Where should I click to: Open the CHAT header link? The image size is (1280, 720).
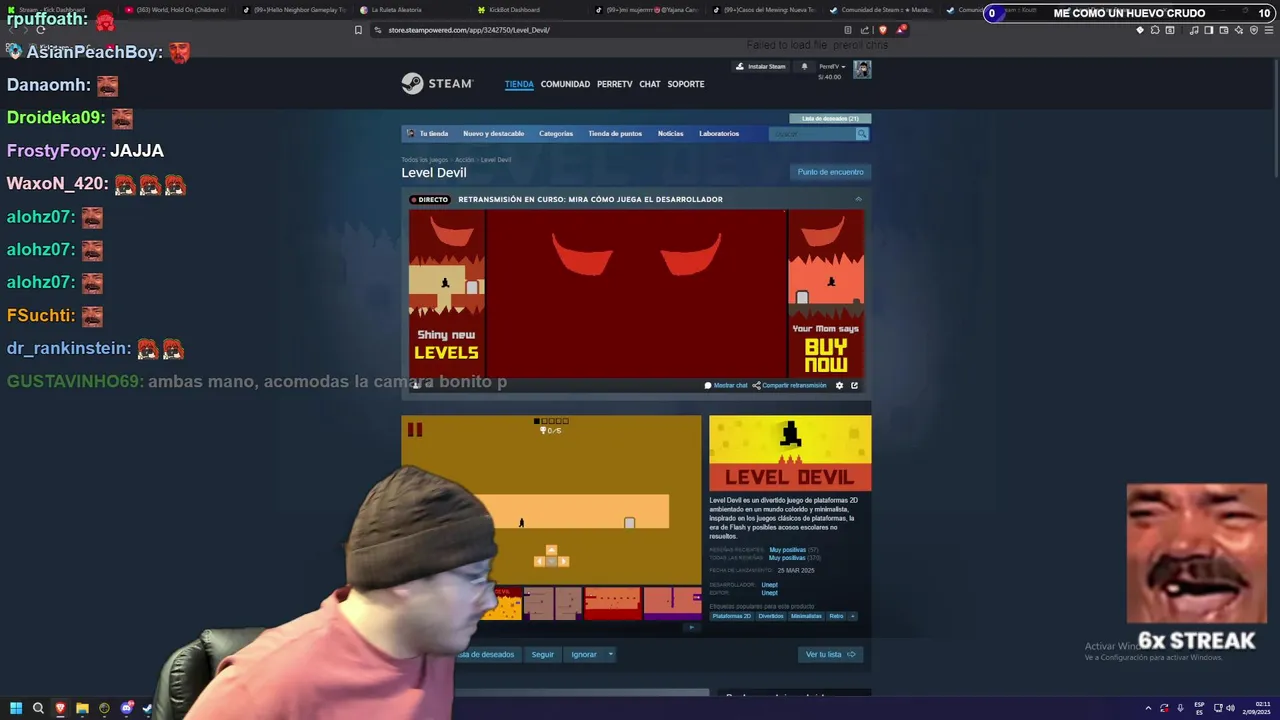coord(650,84)
